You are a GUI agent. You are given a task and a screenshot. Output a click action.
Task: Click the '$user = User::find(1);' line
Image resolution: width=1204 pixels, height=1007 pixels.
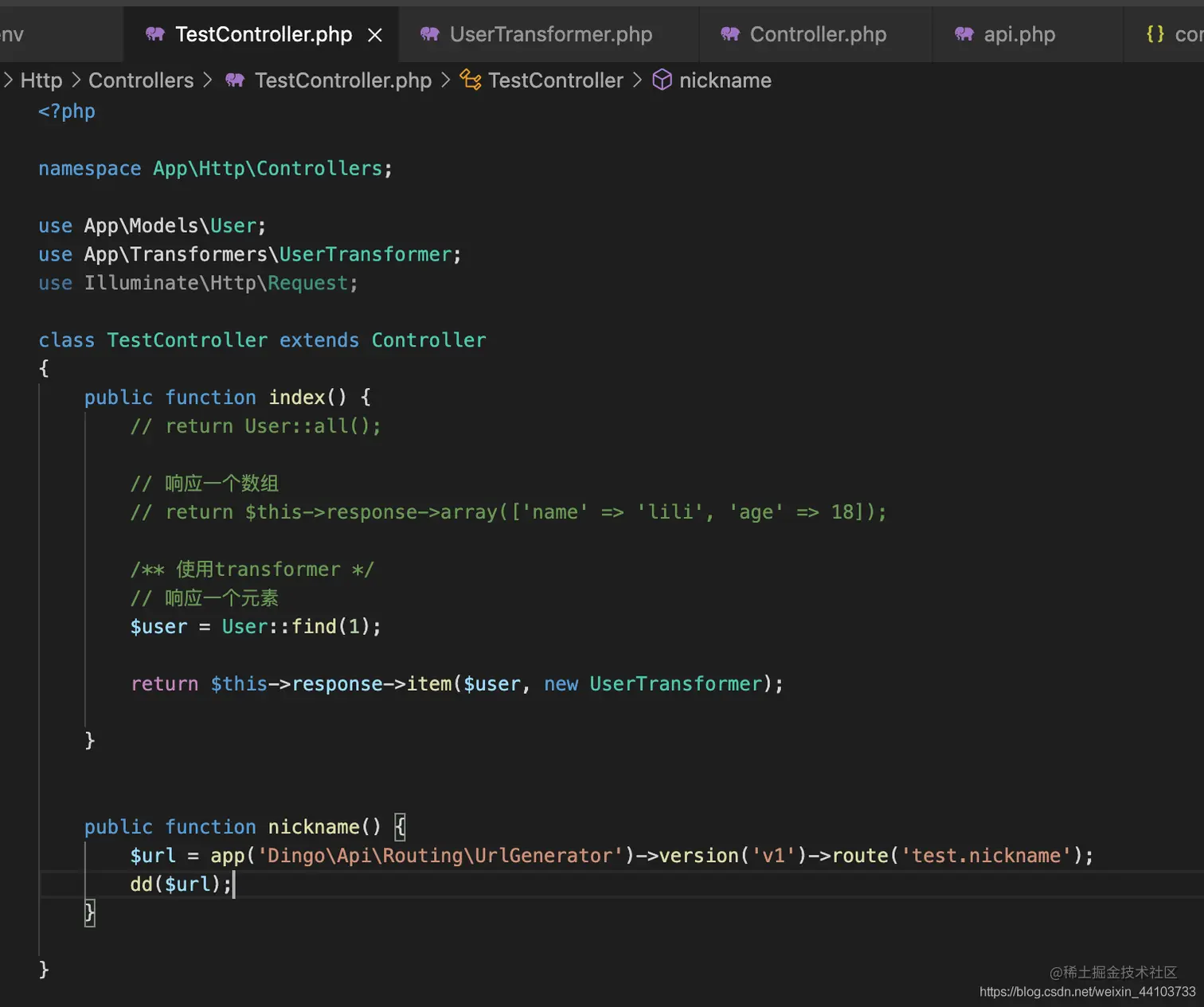(x=256, y=627)
